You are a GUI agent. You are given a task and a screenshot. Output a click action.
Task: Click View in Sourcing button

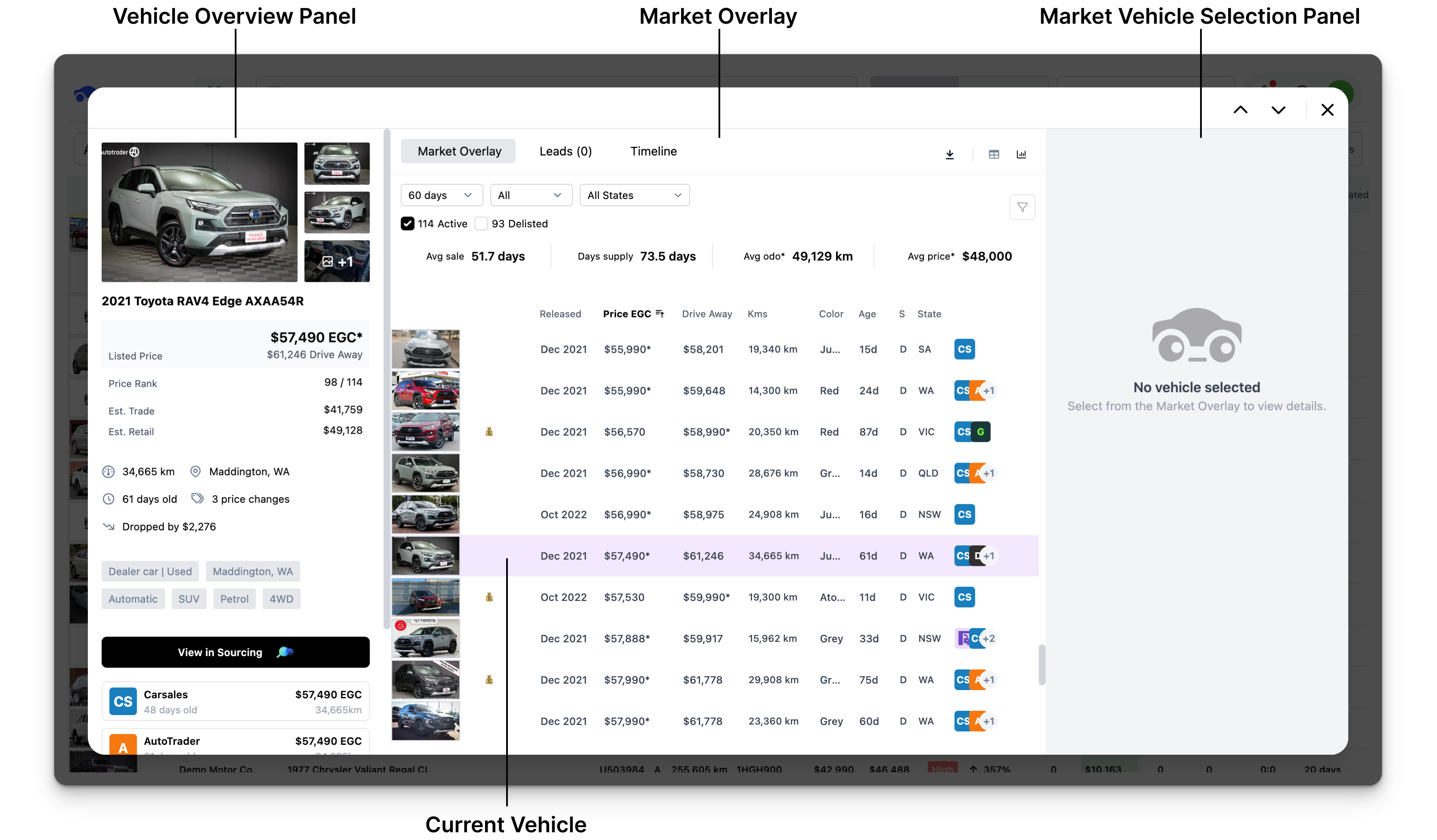235,652
